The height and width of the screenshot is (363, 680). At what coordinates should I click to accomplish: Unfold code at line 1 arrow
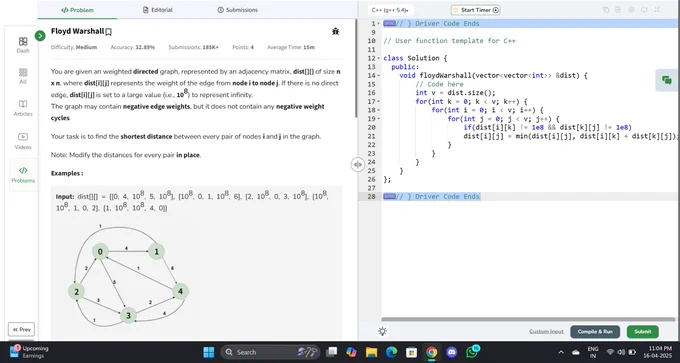(379, 23)
